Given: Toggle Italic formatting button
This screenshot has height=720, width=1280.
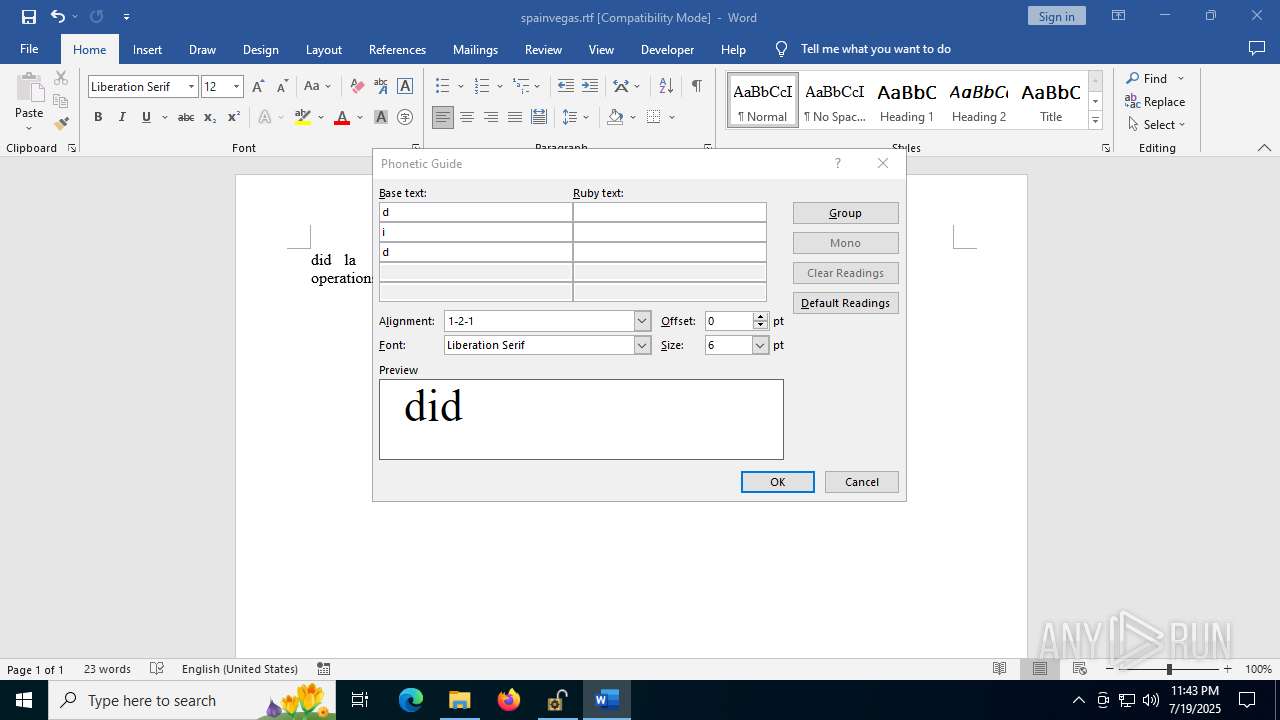Looking at the screenshot, I should point(122,117).
